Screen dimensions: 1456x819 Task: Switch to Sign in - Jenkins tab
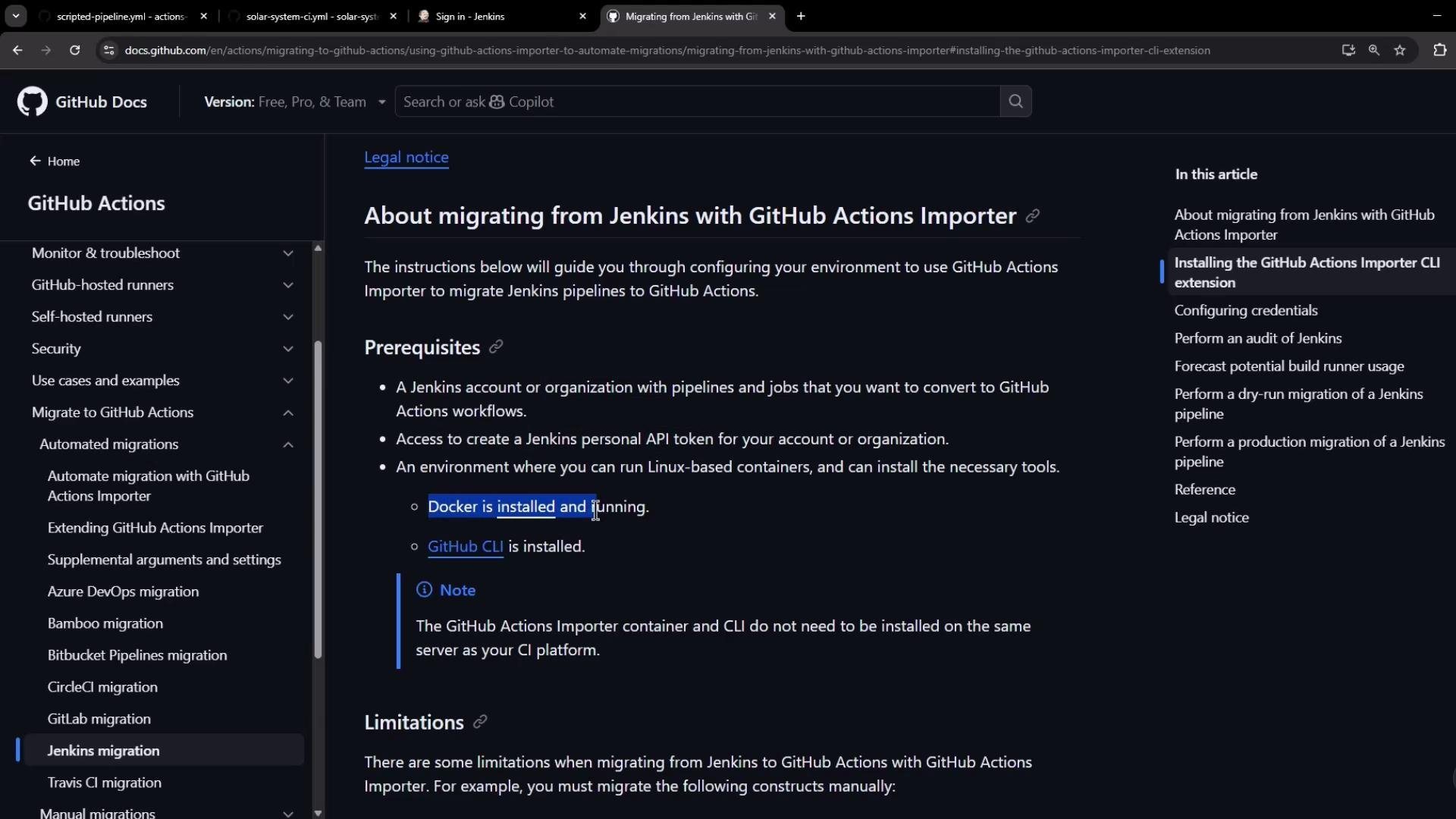tap(502, 16)
